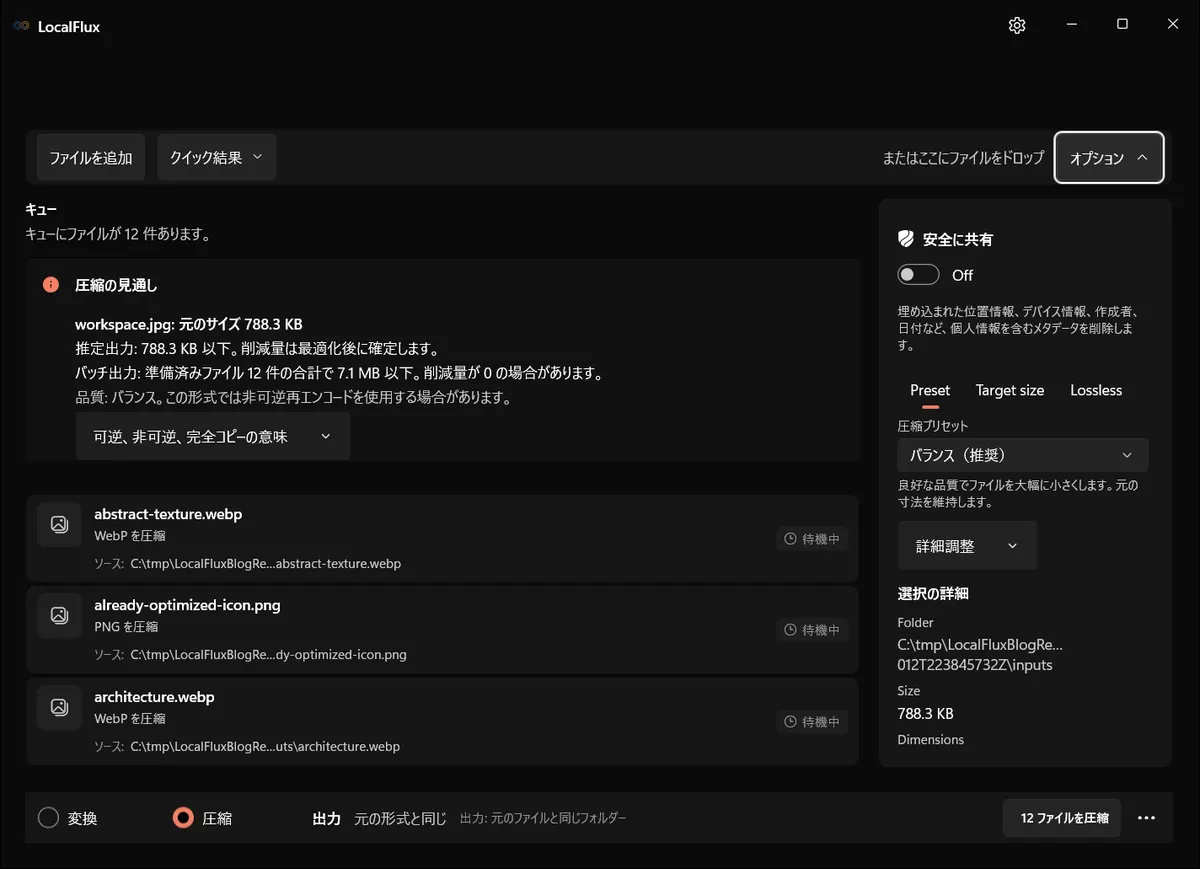
Task: Switch to the Lossless tab
Action: (1096, 391)
